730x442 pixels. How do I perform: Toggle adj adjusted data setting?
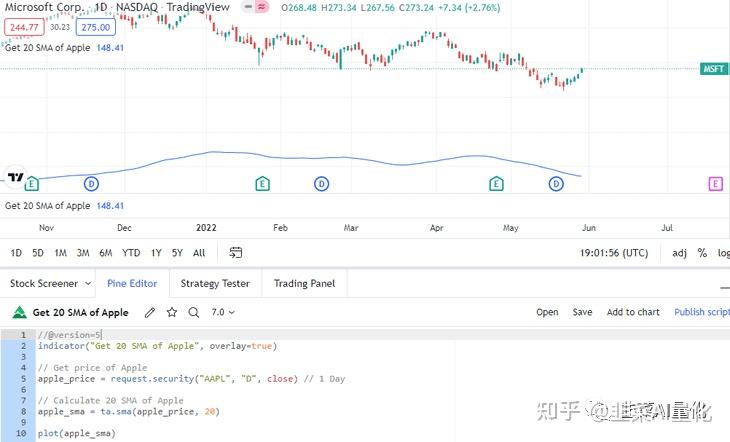coord(679,253)
